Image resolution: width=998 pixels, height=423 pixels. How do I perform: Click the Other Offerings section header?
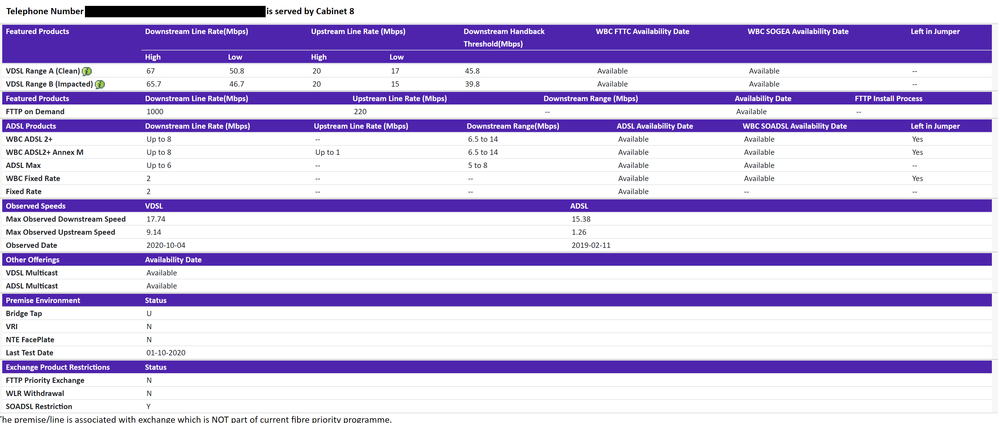tap(31, 260)
